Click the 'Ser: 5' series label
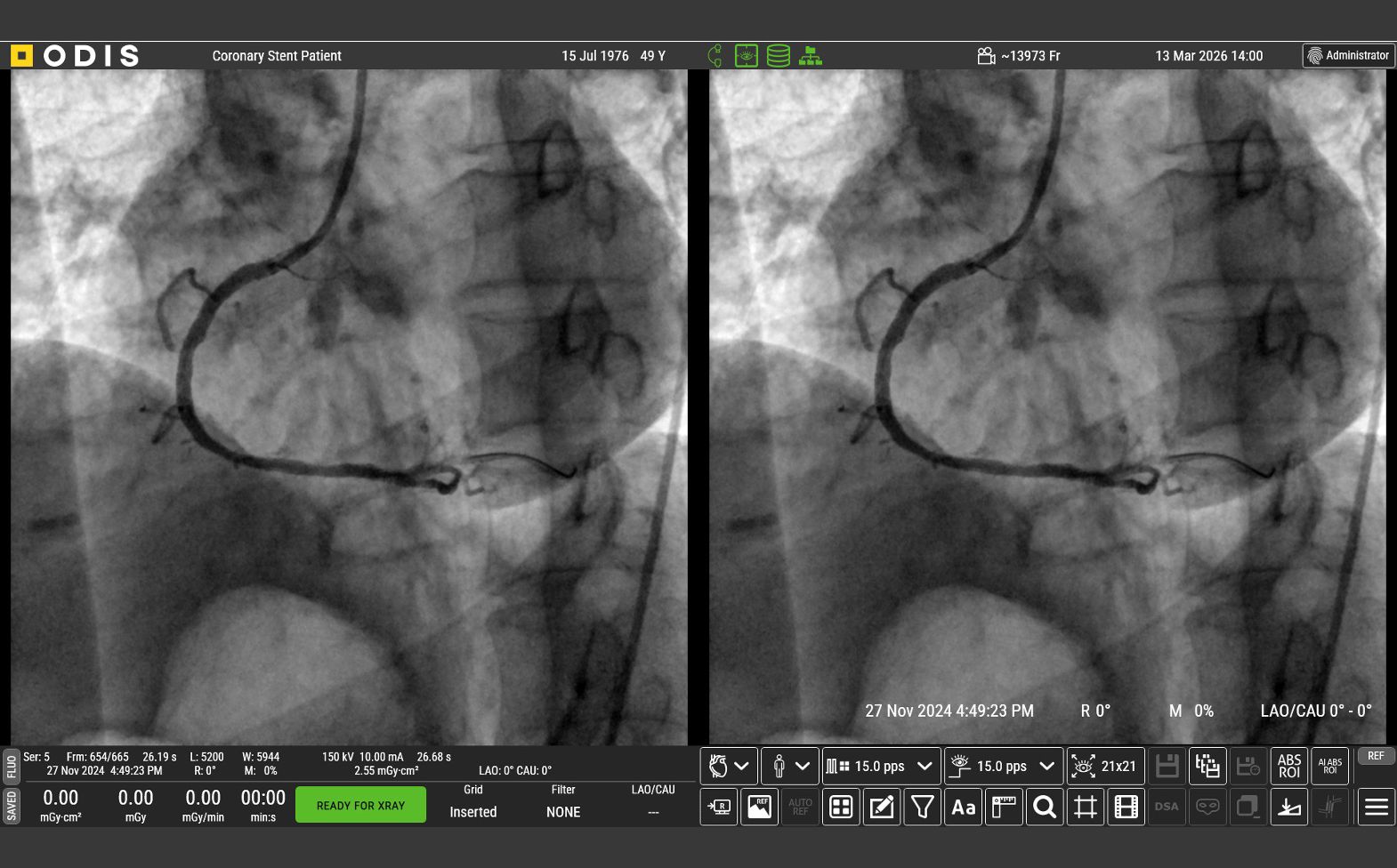Image resolution: width=1397 pixels, height=868 pixels. click(x=36, y=757)
